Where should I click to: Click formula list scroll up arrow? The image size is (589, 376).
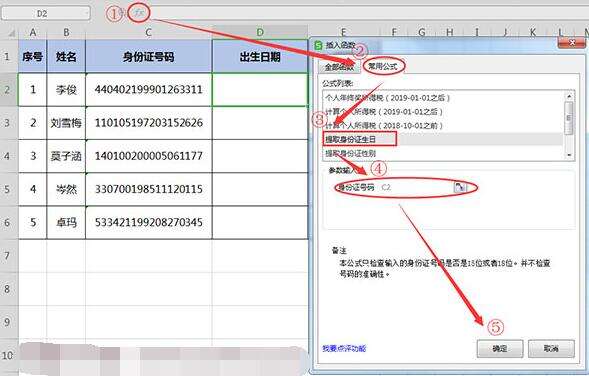[x=569, y=97]
